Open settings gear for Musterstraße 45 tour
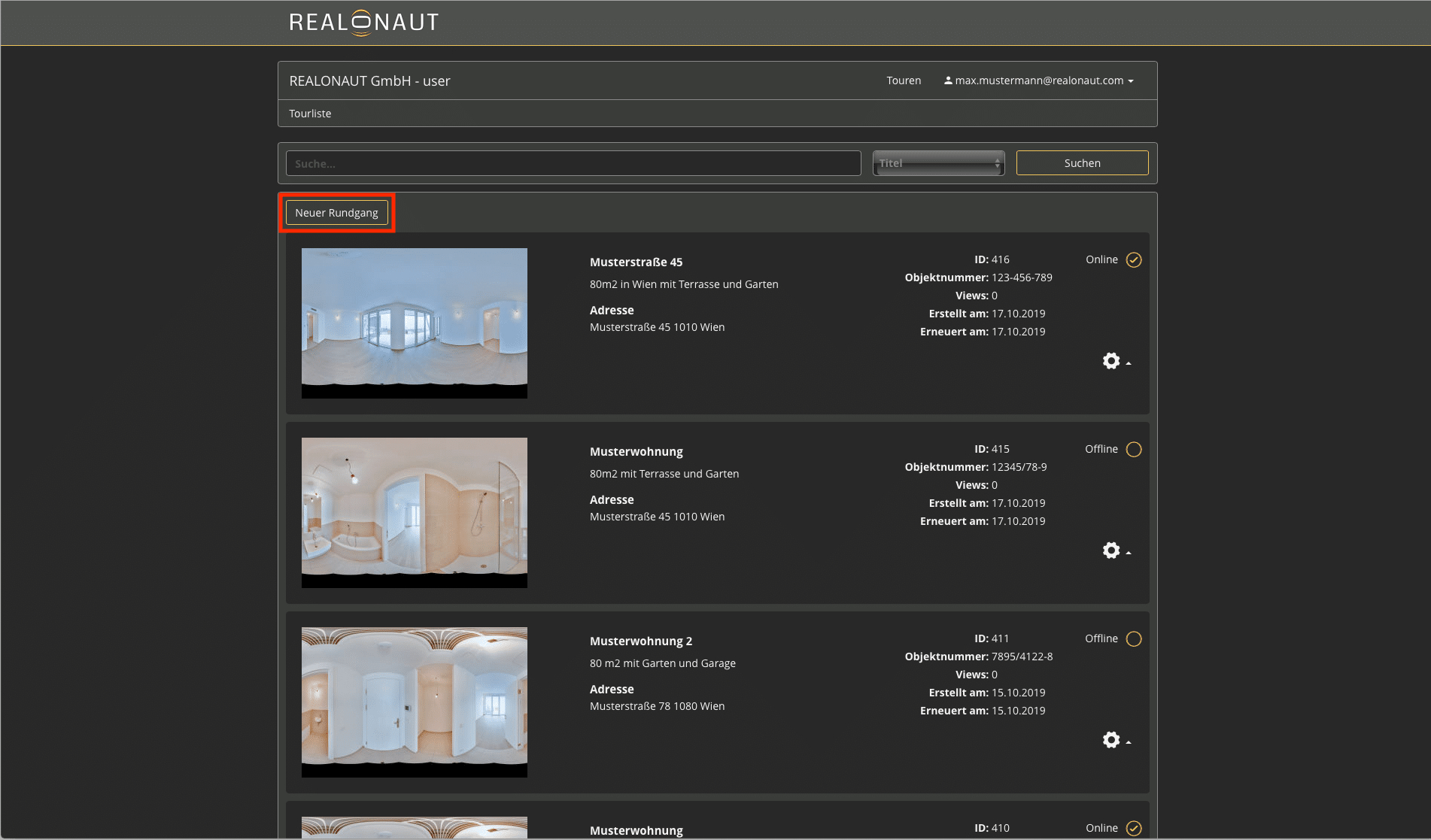 pos(1111,361)
